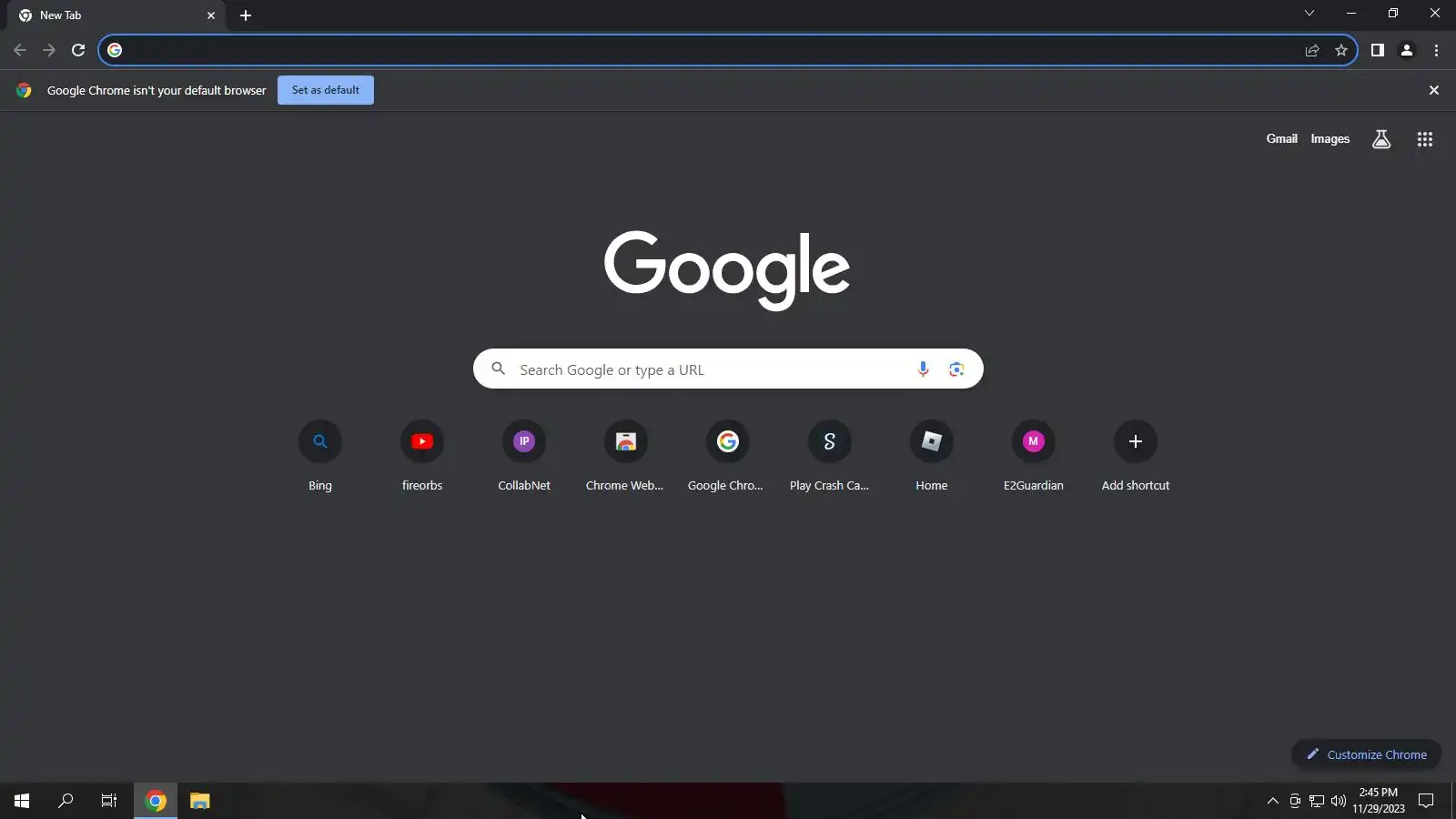The width and height of the screenshot is (1456, 819).
Task: Click the Google icon in address bar
Action: [x=115, y=50]
